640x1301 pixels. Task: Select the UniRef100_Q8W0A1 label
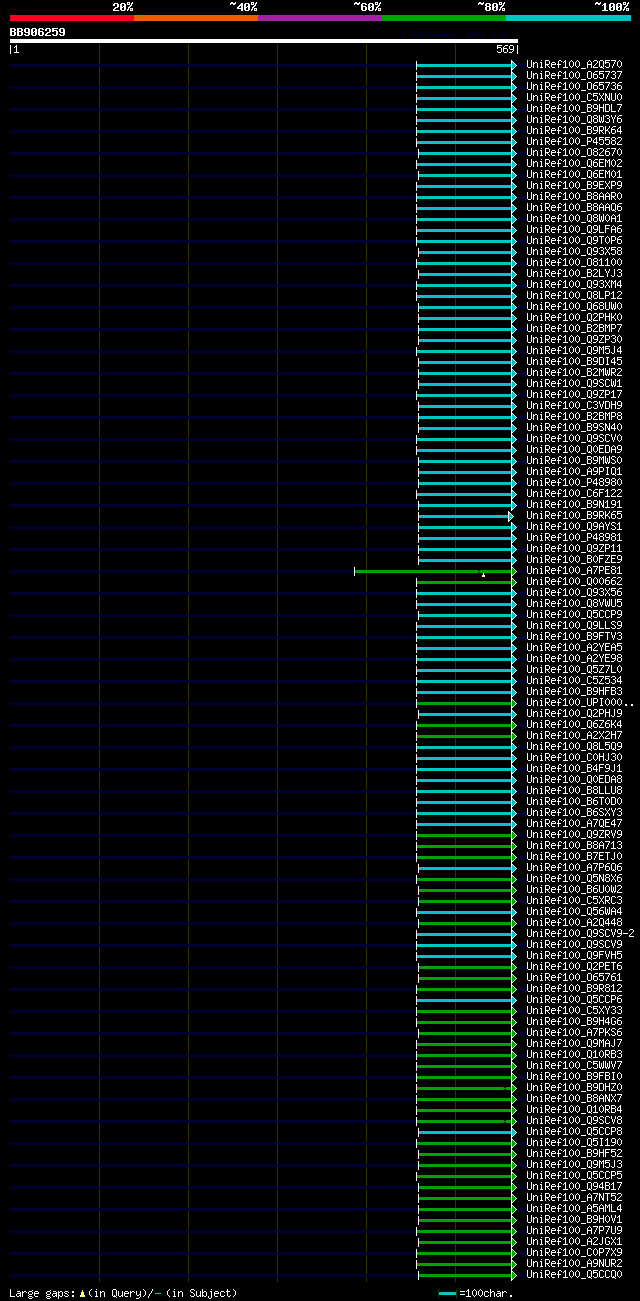[574, 218]
